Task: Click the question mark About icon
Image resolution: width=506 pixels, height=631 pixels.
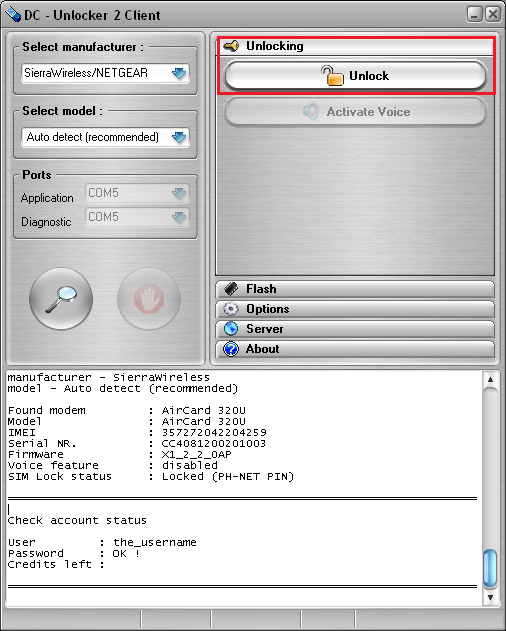Action: [231, 349]
